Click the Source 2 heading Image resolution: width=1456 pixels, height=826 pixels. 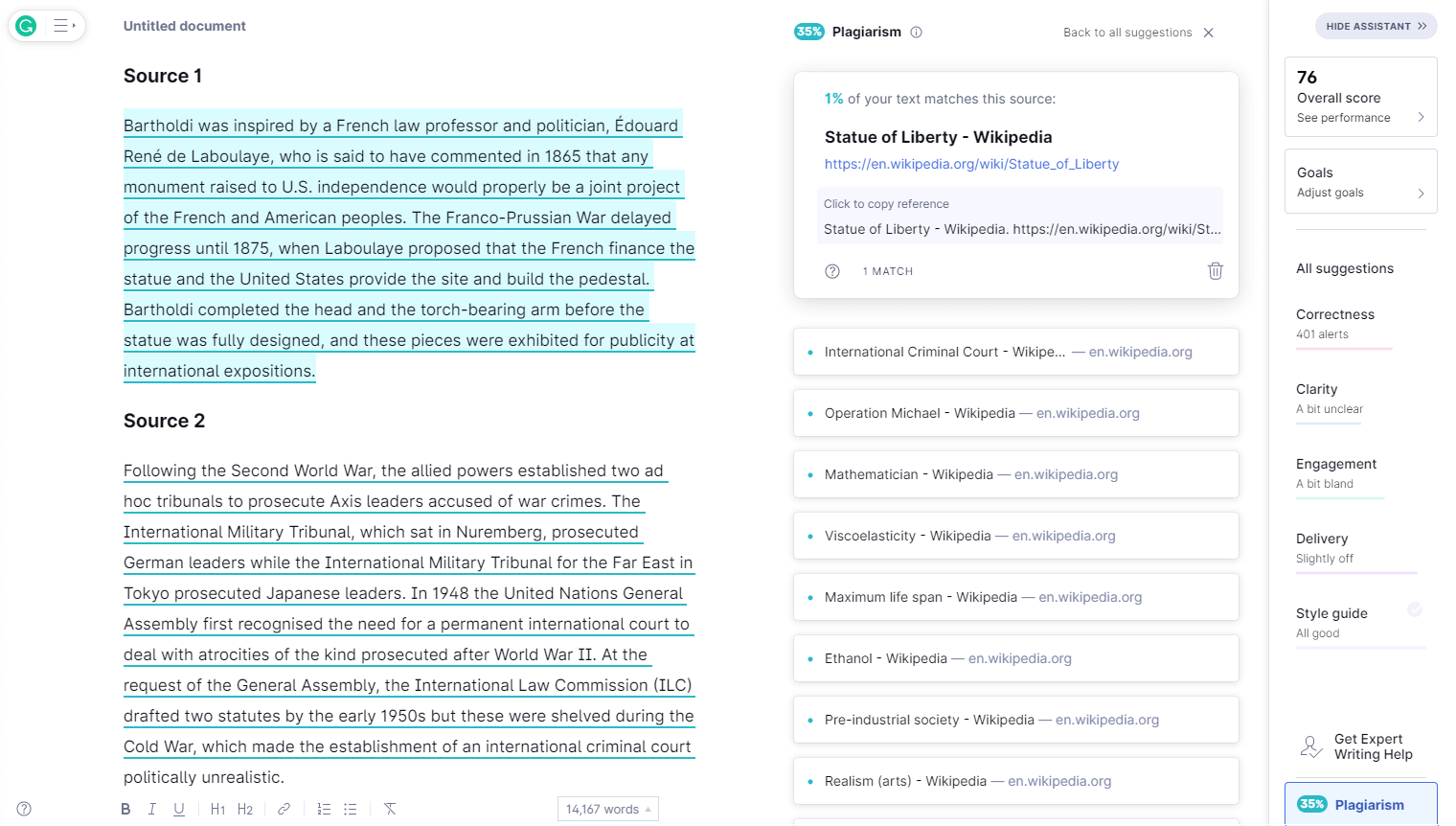coord(164,421)
